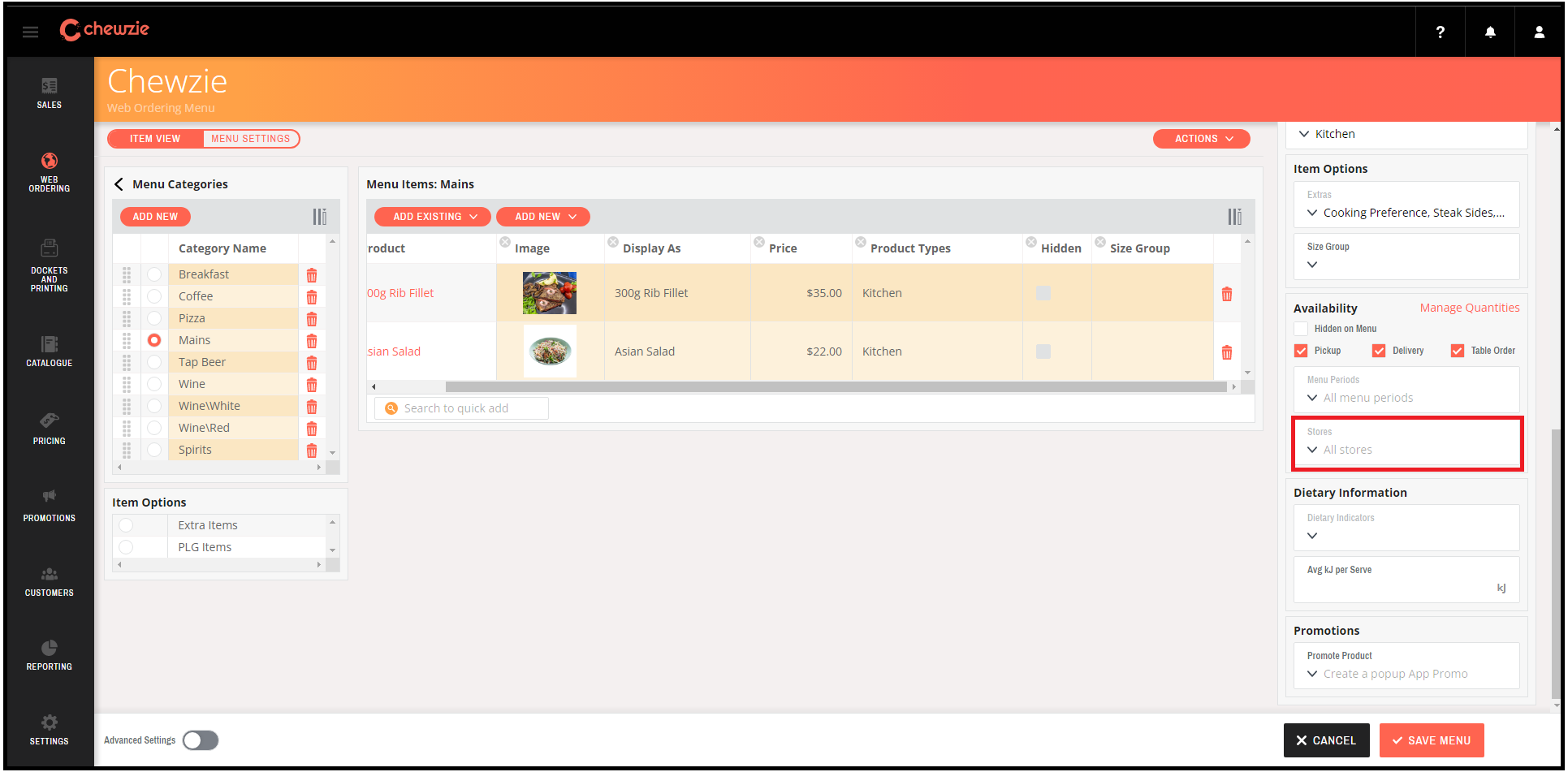Open the 300g Rib Fillet product link
The height and width of the screenshot is (772, 1568).
point(400,293)
